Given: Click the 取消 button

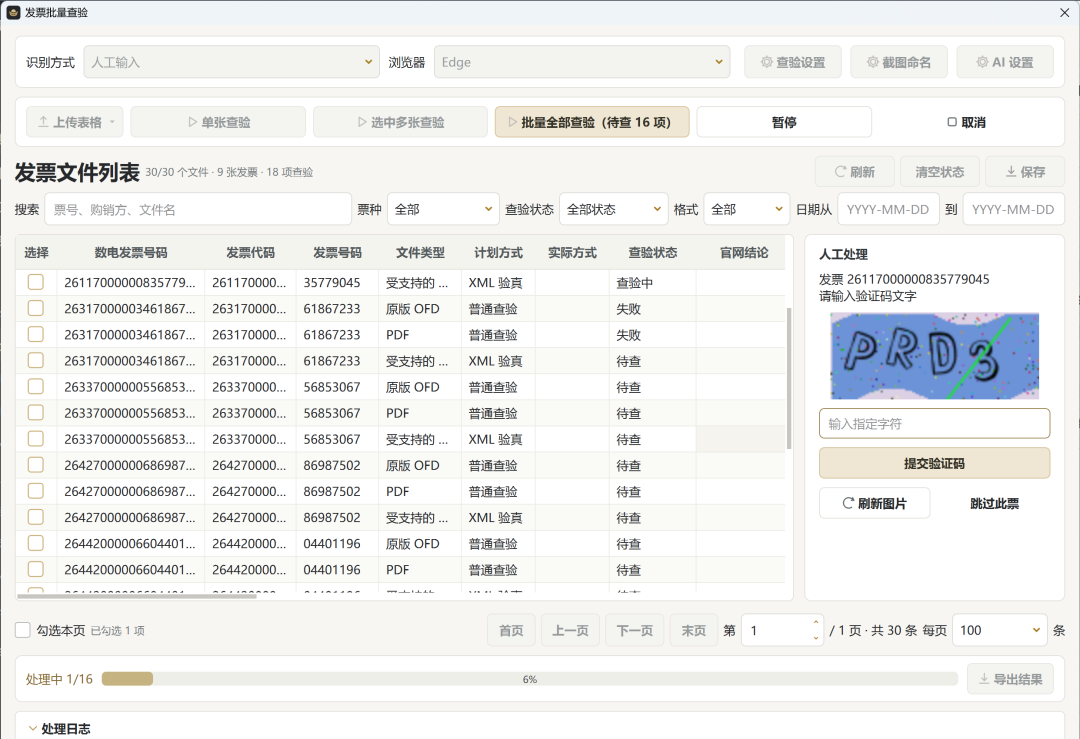Looking at the screenshot, I should [x=966, y=122].
